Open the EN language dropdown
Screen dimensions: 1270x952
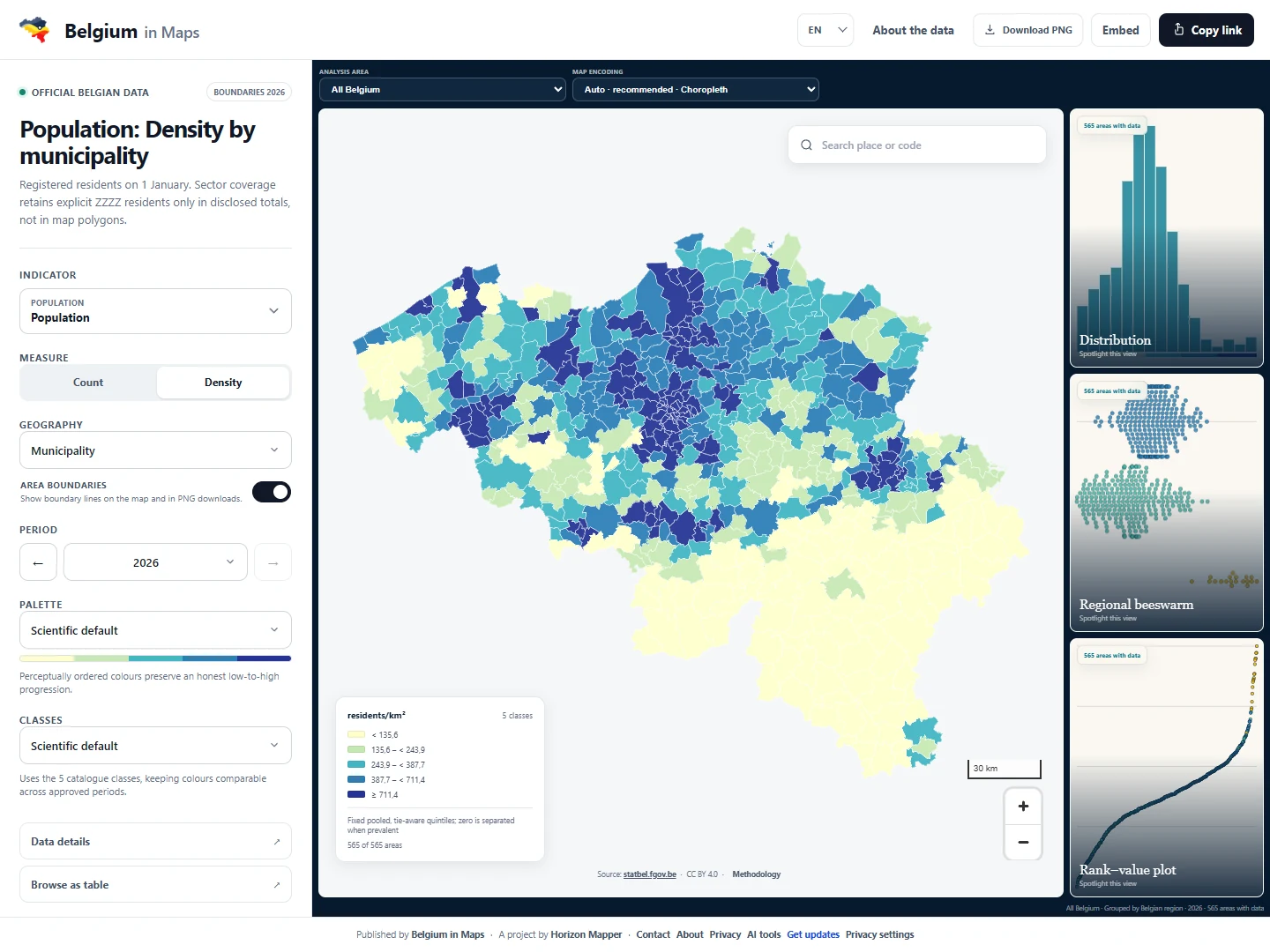(825, 30)
